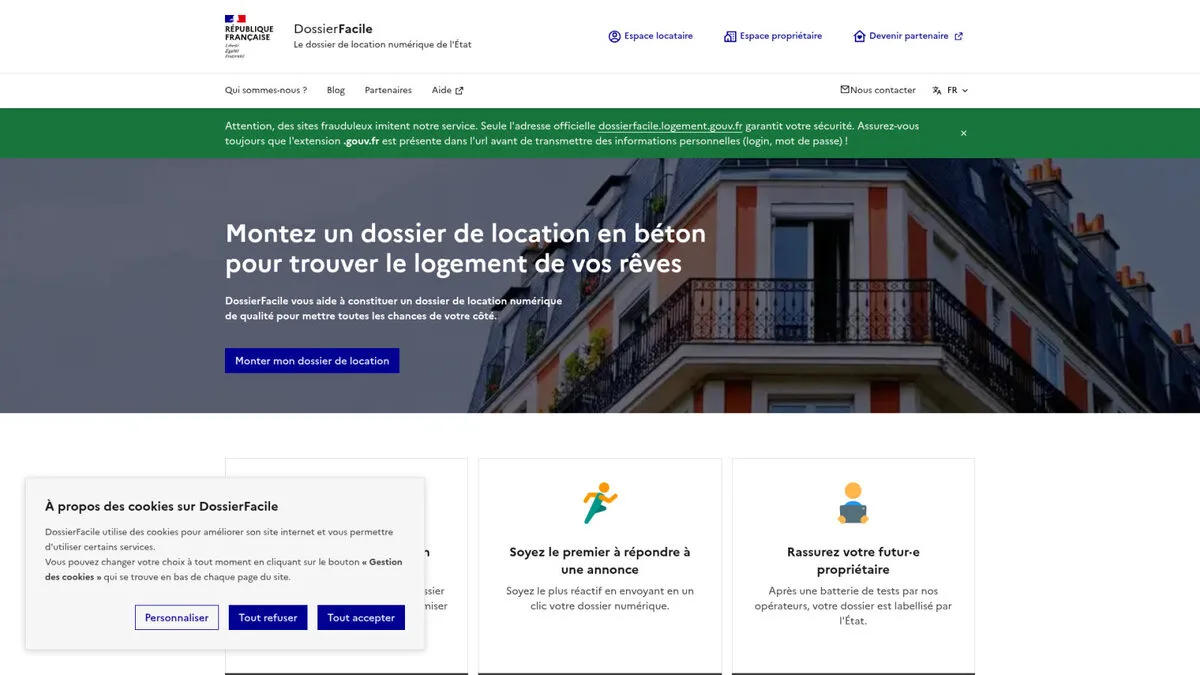This screenshot has height=675, width=1200.
Task: Click the À propos des cookies heading
Action: [x=162, y=506]
